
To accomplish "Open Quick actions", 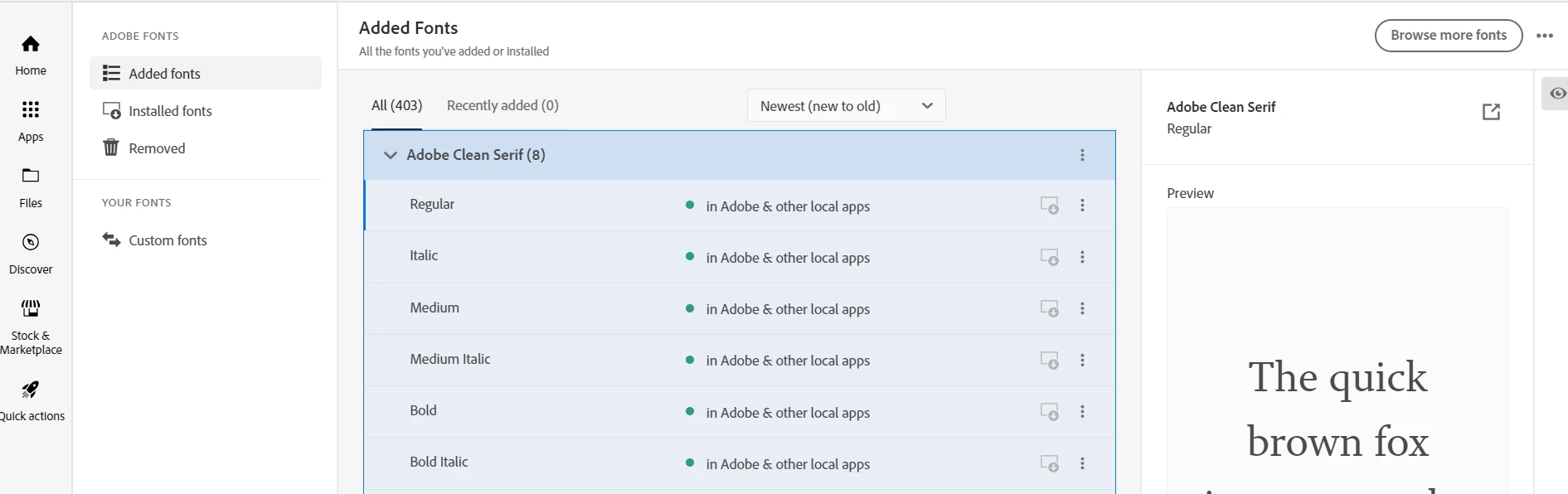I will (x=32, y=401).
